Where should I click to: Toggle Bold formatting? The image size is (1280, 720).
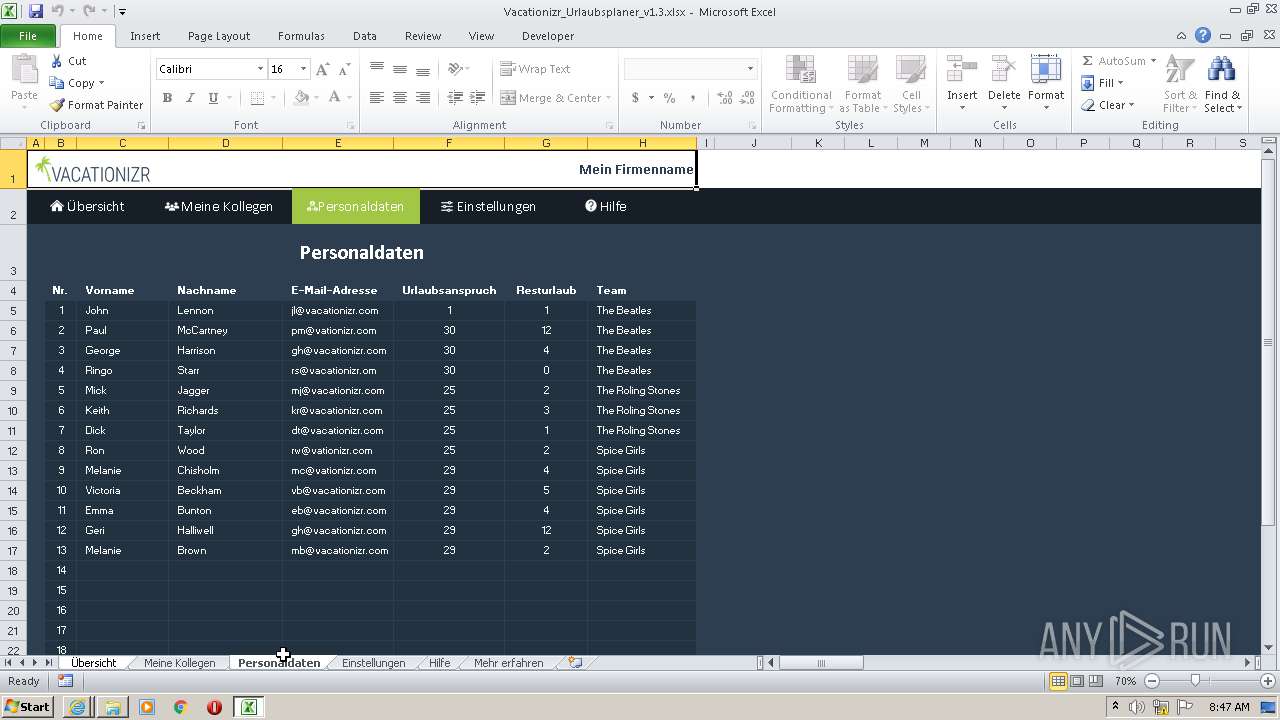click(167, 98)
